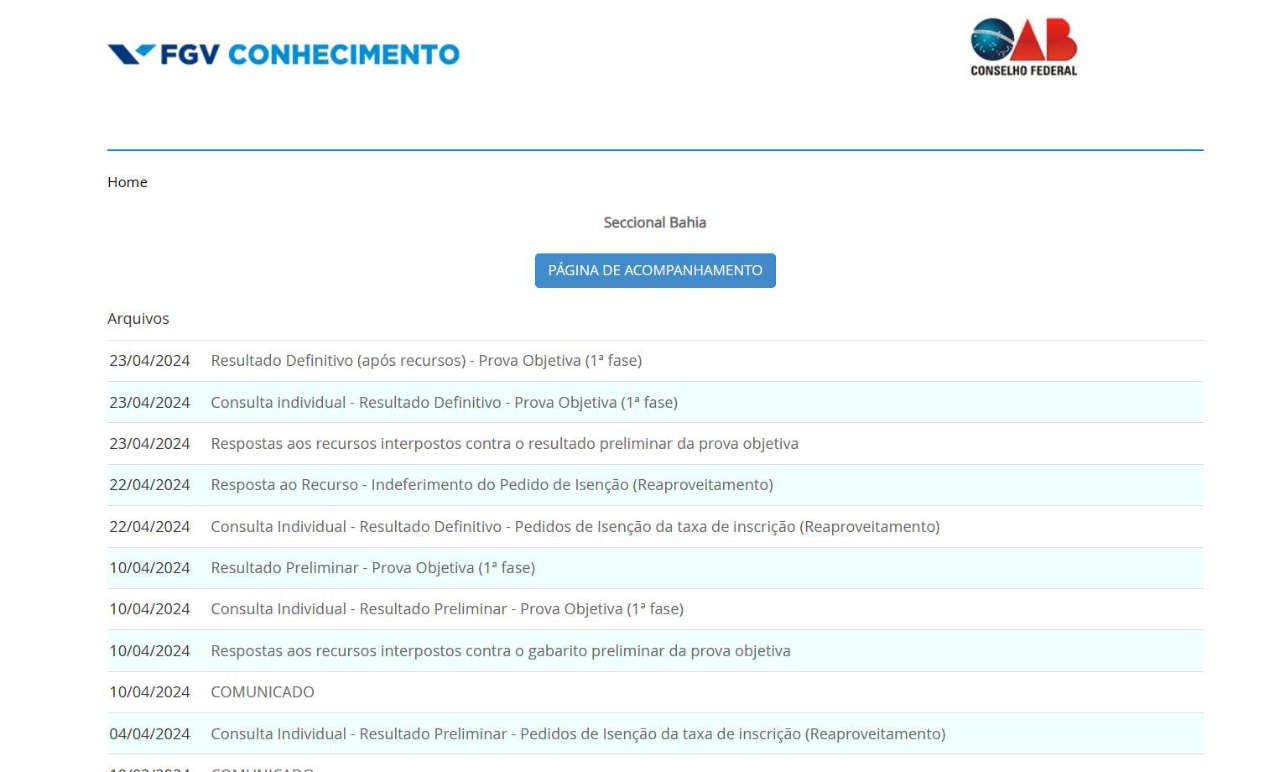The image size is (1280, 772).
Task: Click the 04/04/2024 date cell
Action: (x=150, y=733)
